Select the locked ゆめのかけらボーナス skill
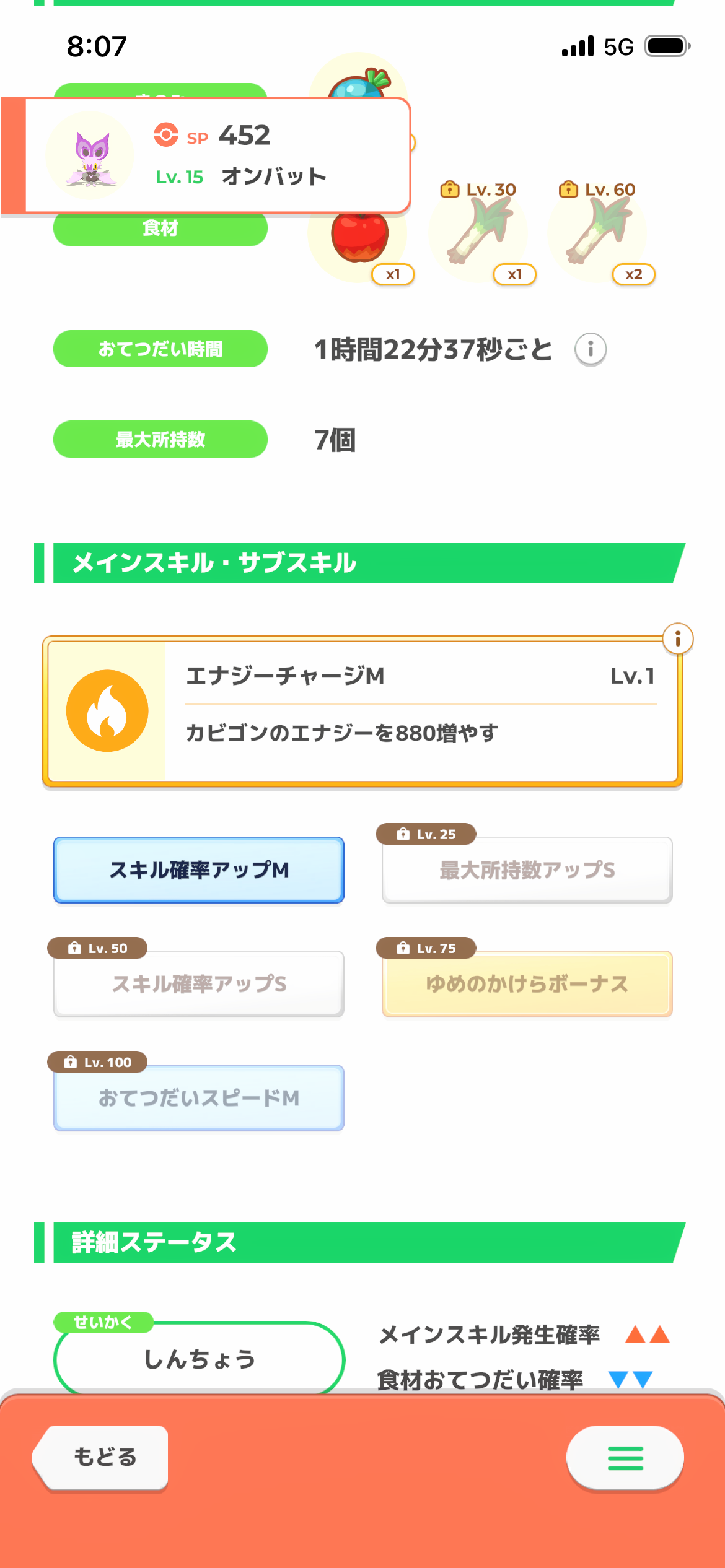The height and width of the screenshot is (1568, 725). 527,984
